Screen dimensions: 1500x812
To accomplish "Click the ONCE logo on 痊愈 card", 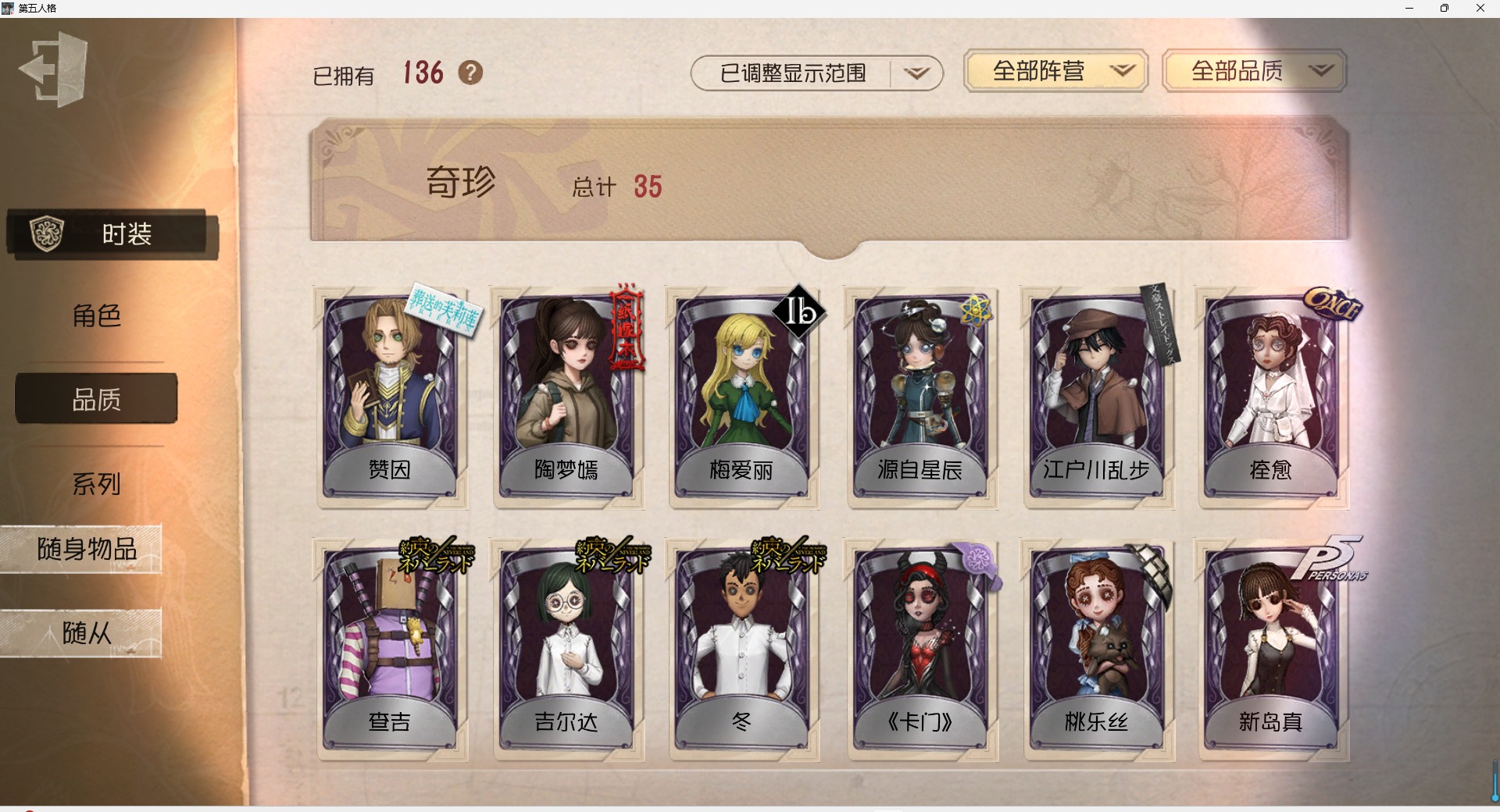I will (1333, 304).
